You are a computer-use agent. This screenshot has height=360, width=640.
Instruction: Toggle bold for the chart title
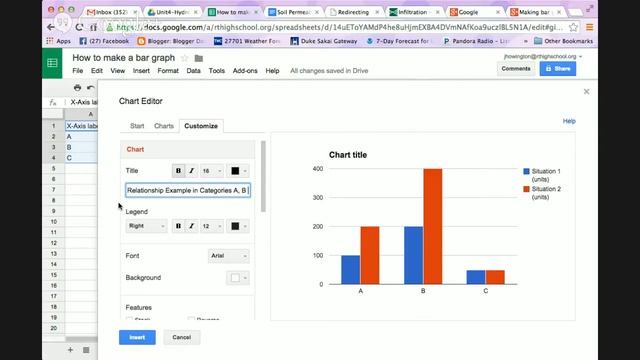click(x=178, y=171)
